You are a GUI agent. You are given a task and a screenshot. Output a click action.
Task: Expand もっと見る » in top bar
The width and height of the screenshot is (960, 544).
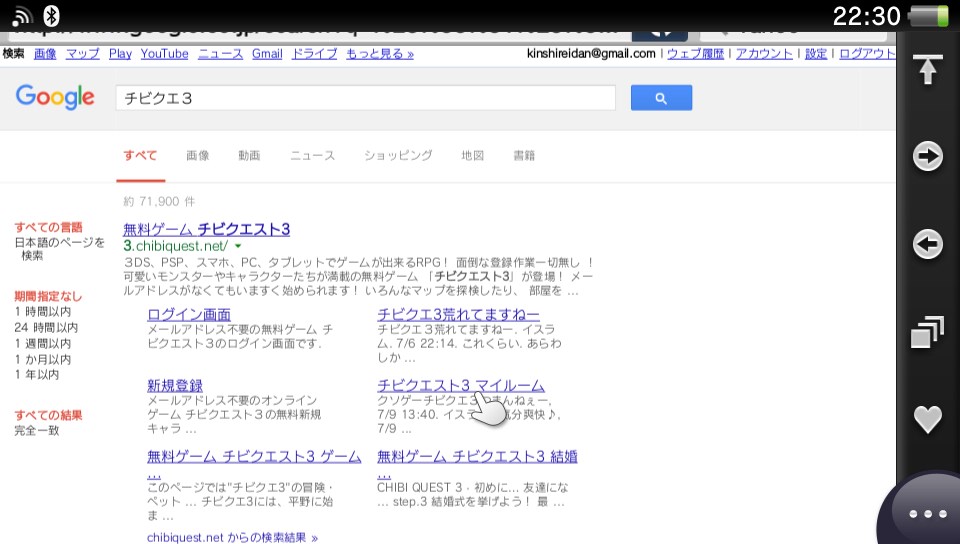click(380, 54)
